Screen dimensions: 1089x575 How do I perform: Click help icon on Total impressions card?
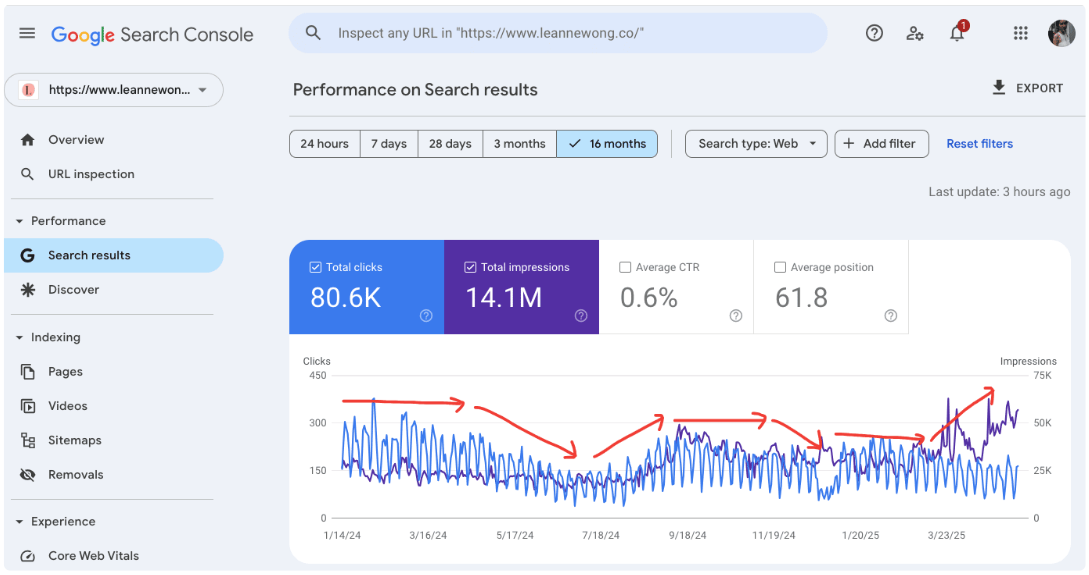pos(581,316)
